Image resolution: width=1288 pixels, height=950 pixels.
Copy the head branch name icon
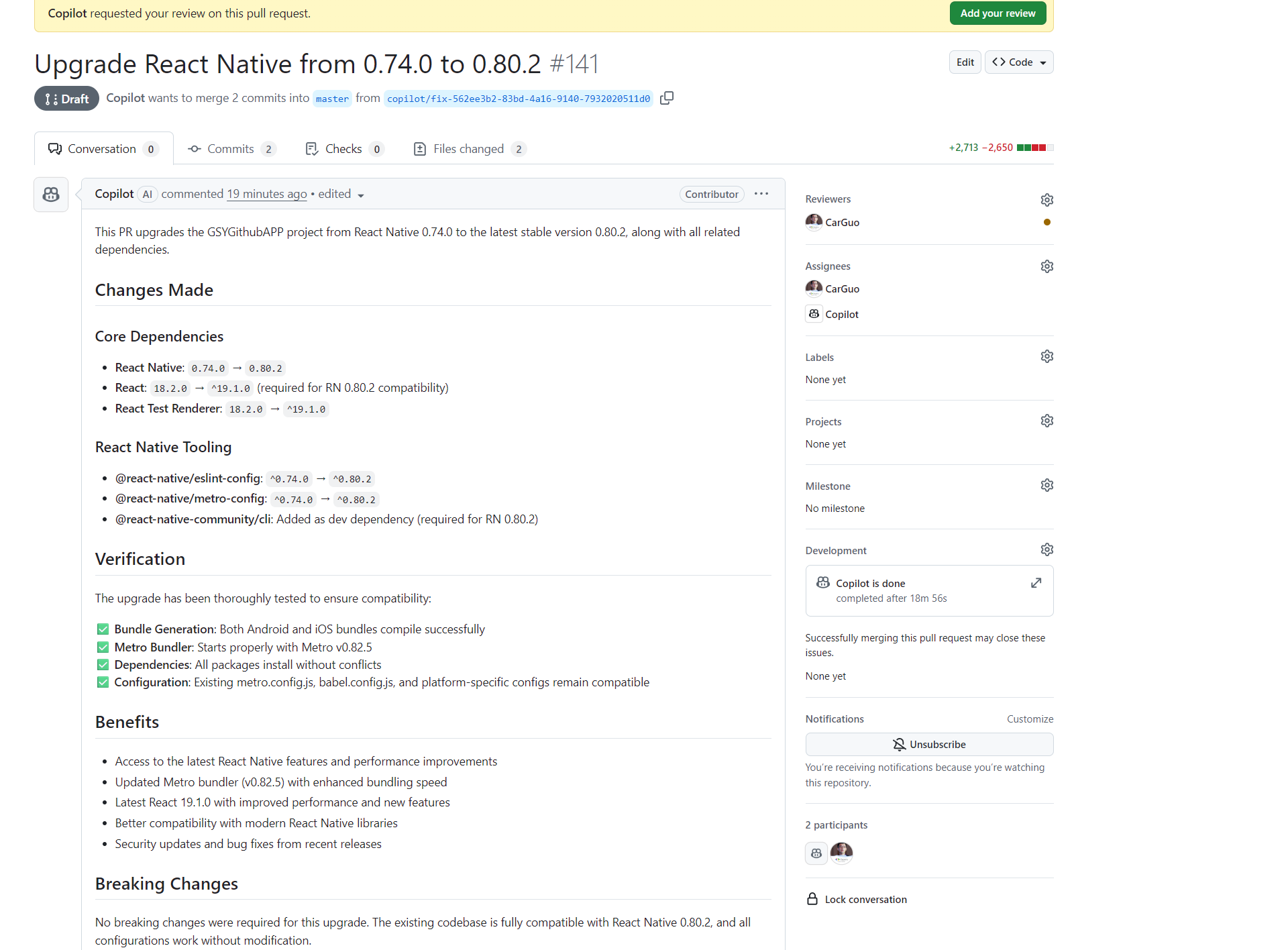pos(667,98)
